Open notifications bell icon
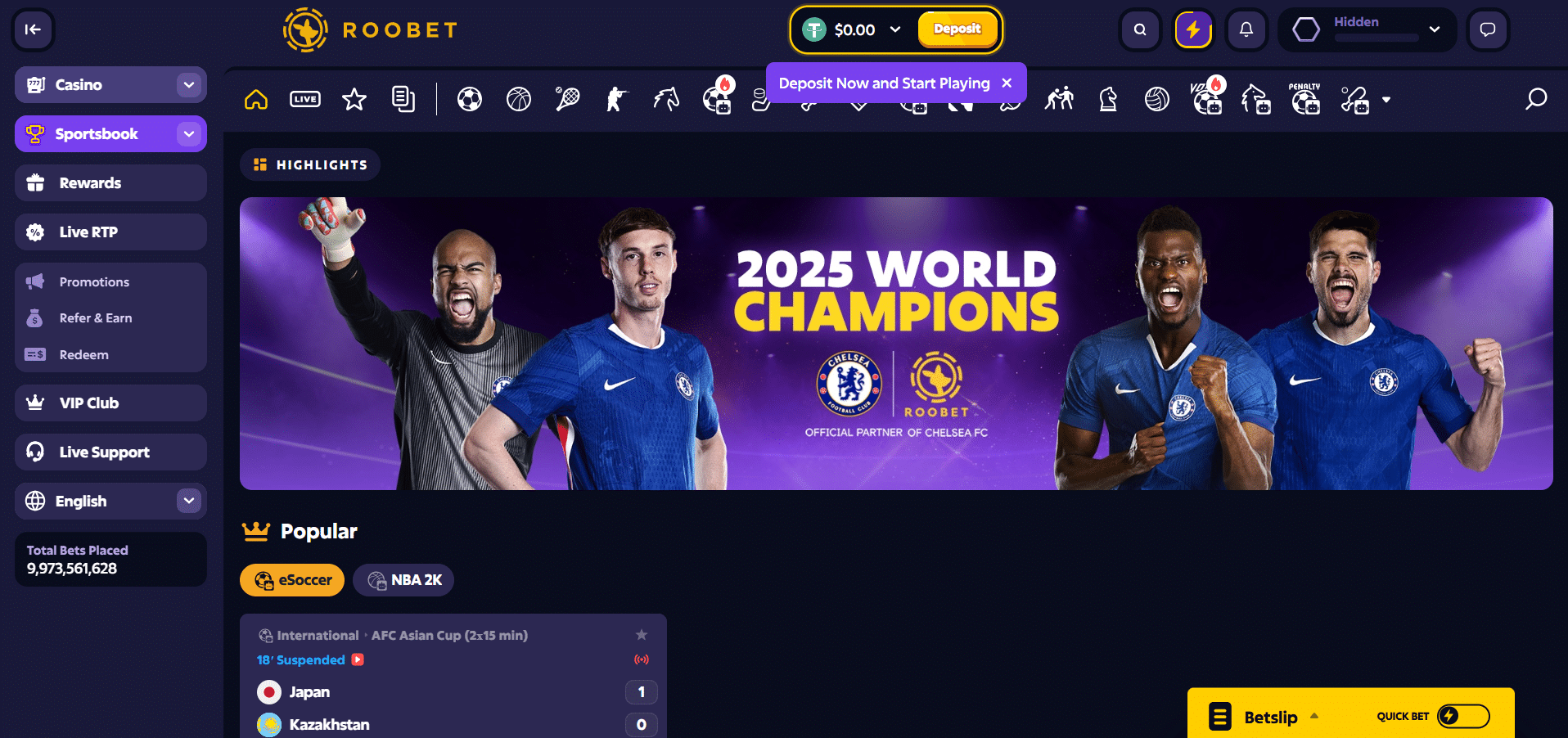This screenshot has width=1568, height=738. 1246,29
